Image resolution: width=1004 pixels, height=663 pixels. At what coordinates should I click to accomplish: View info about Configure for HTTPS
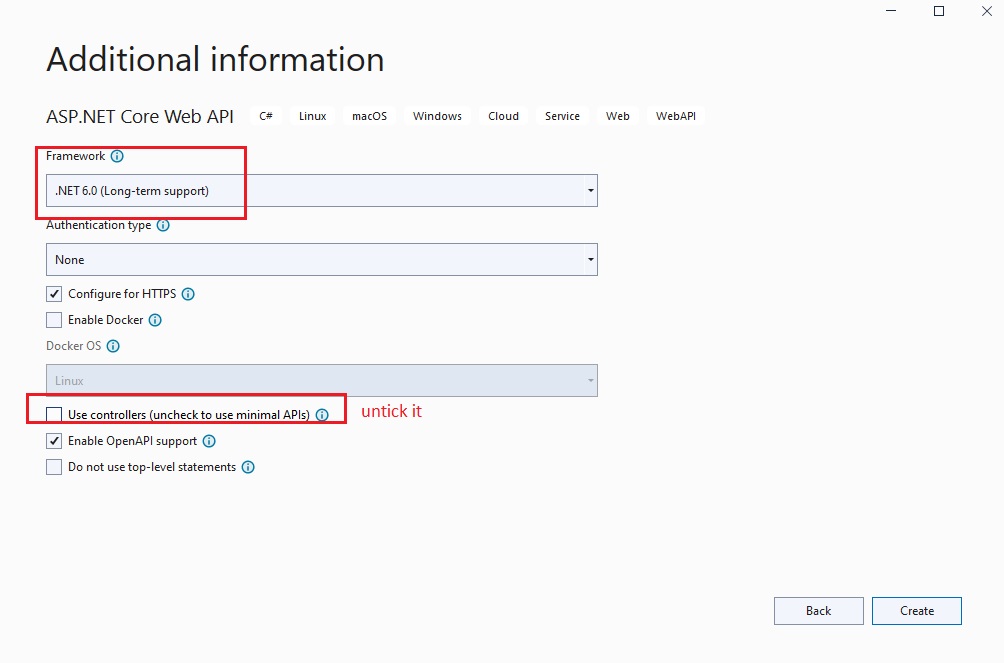point(188,294)
